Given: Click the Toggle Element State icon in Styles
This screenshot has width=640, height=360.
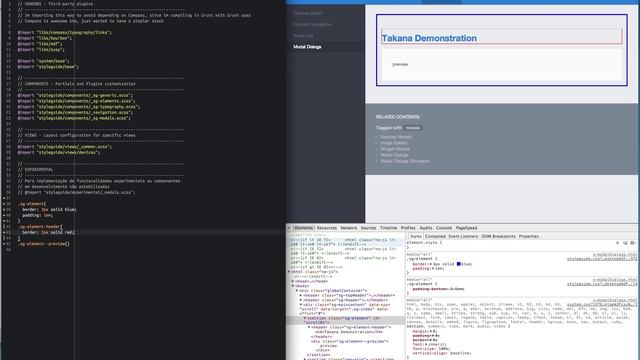Looking at the screenshot, I should [625, 243].
